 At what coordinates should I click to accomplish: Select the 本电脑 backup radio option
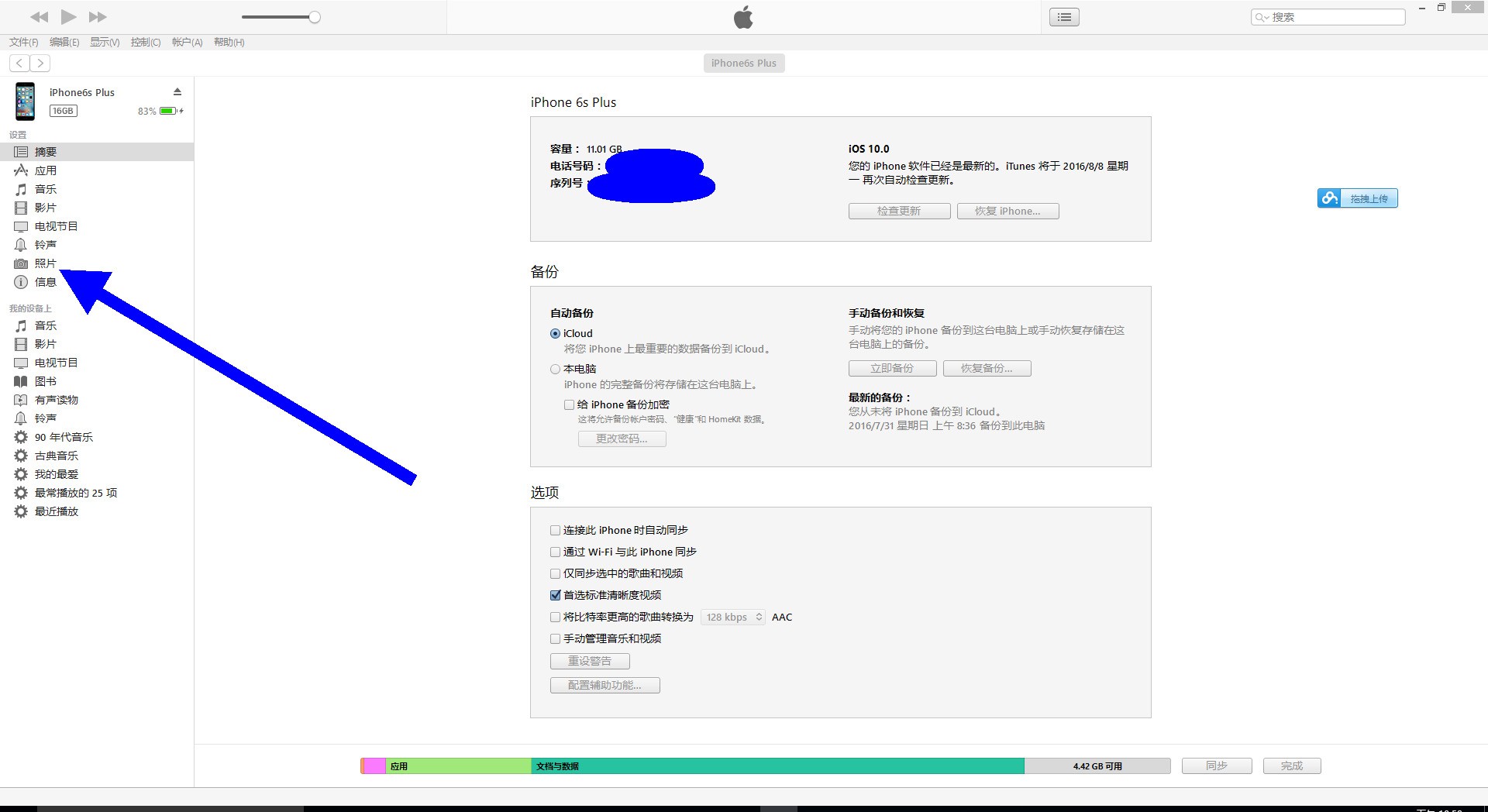pos(556,370)
